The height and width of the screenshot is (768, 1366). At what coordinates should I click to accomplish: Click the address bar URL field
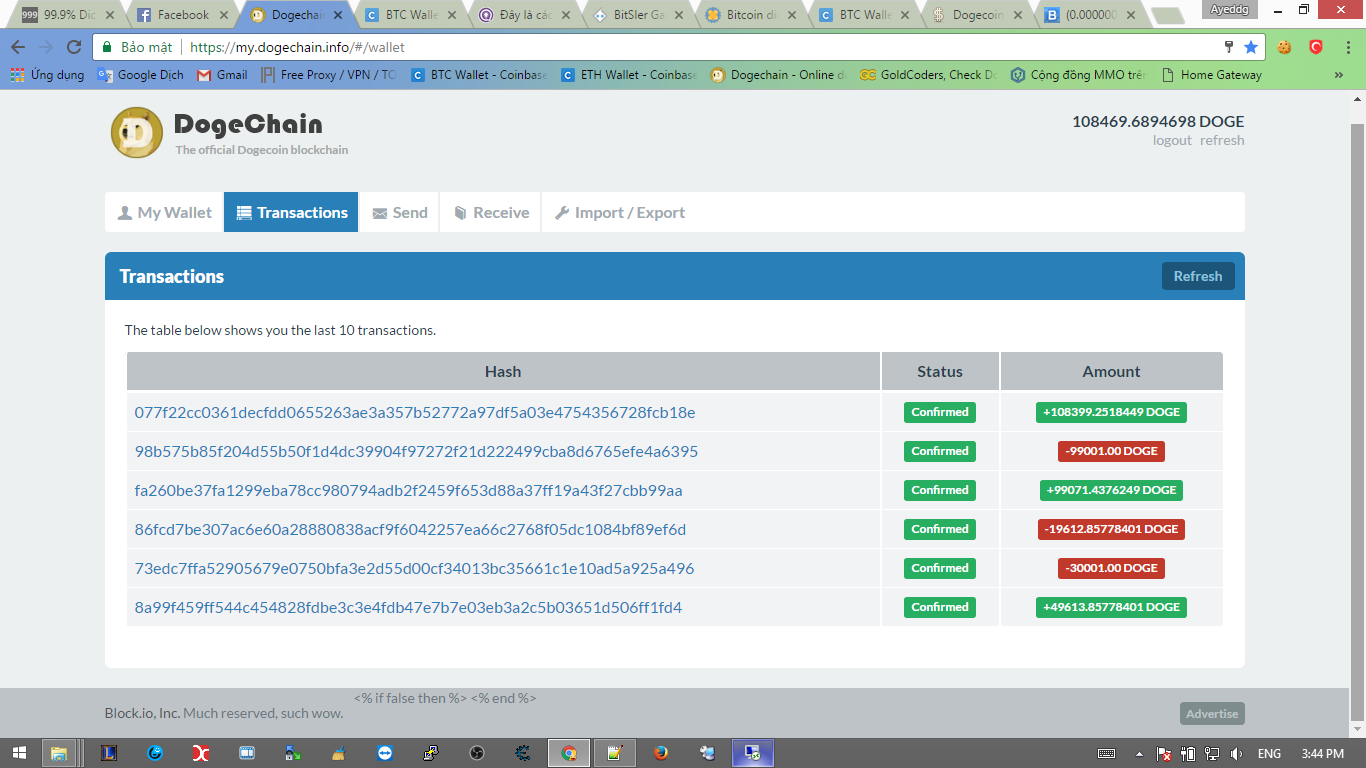680,47
